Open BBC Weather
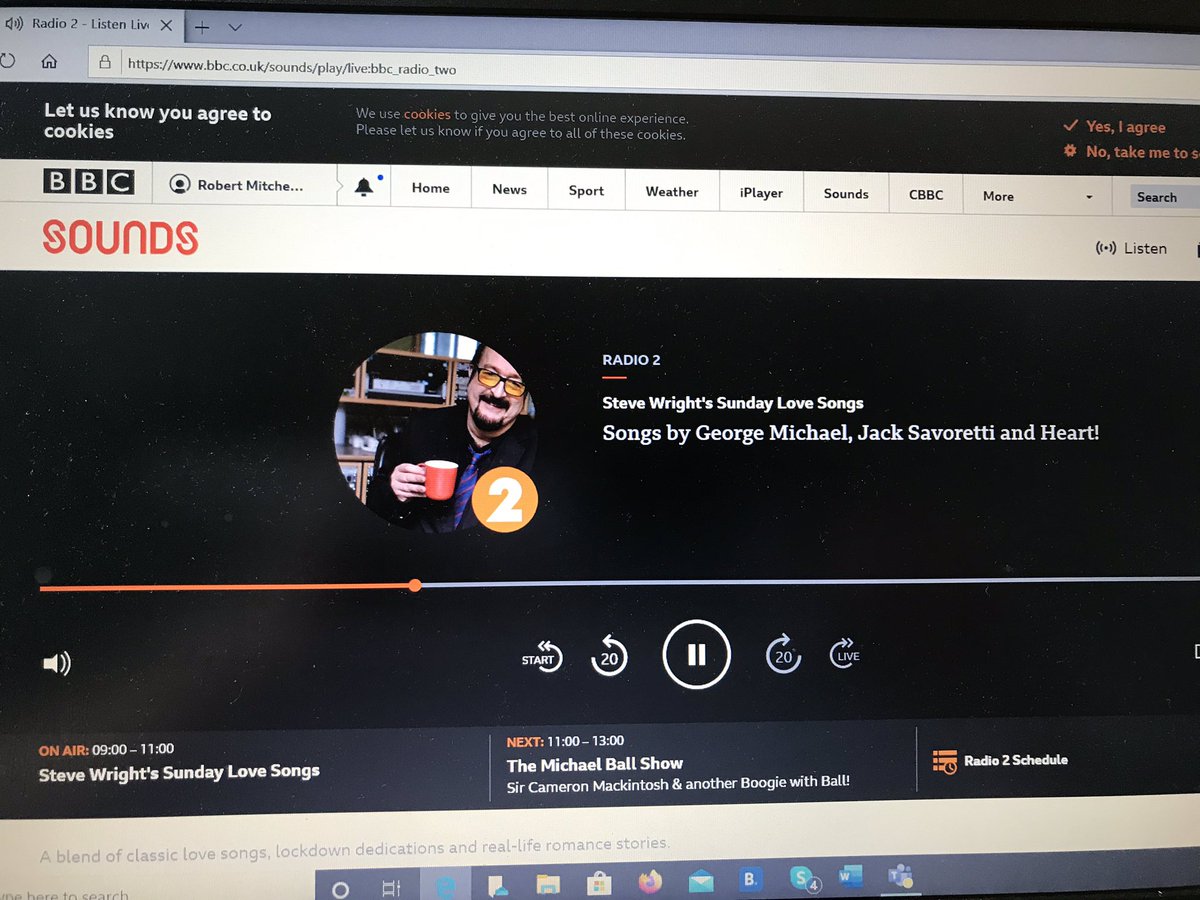Viewport: 1200px width, 900px height. coord(672,192)
